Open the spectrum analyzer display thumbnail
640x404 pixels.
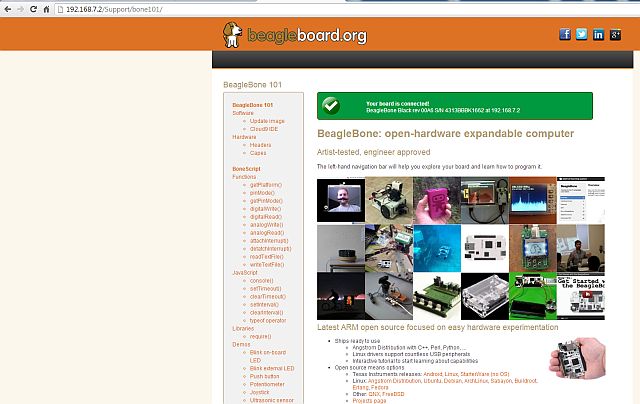[533, 200]
